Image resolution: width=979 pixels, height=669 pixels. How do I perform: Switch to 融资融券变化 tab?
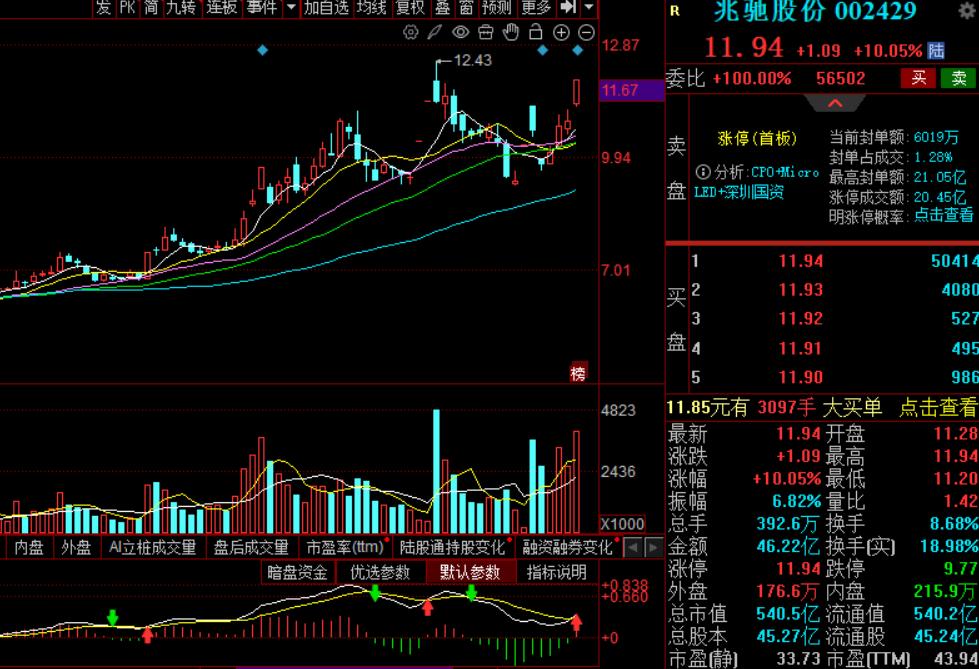pos(568,548)
